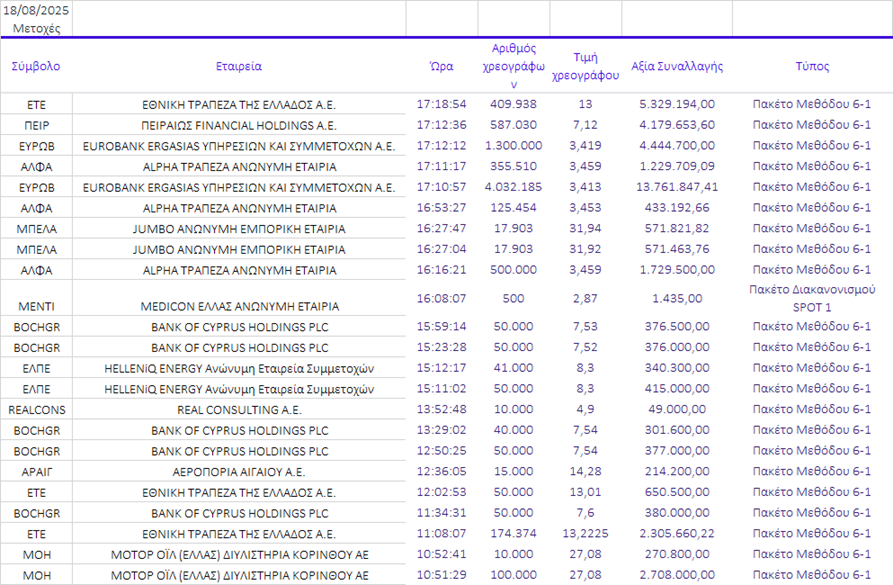Select the REALCONS symbol cell
This screenshot has width=893, height=585.
[x=36, y=410]
